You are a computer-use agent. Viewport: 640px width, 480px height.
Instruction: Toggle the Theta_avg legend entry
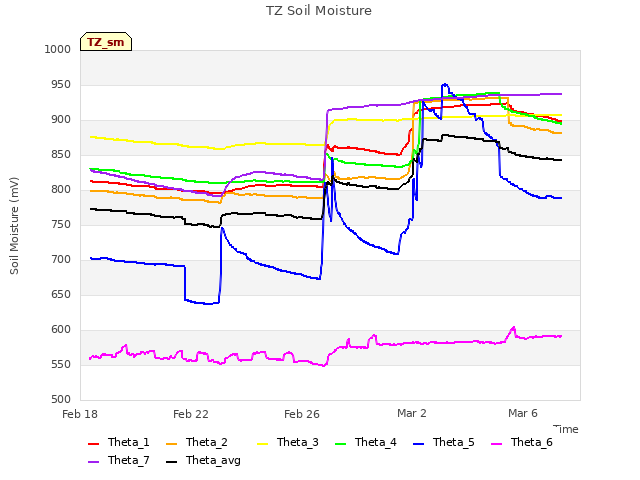point(204,460)
